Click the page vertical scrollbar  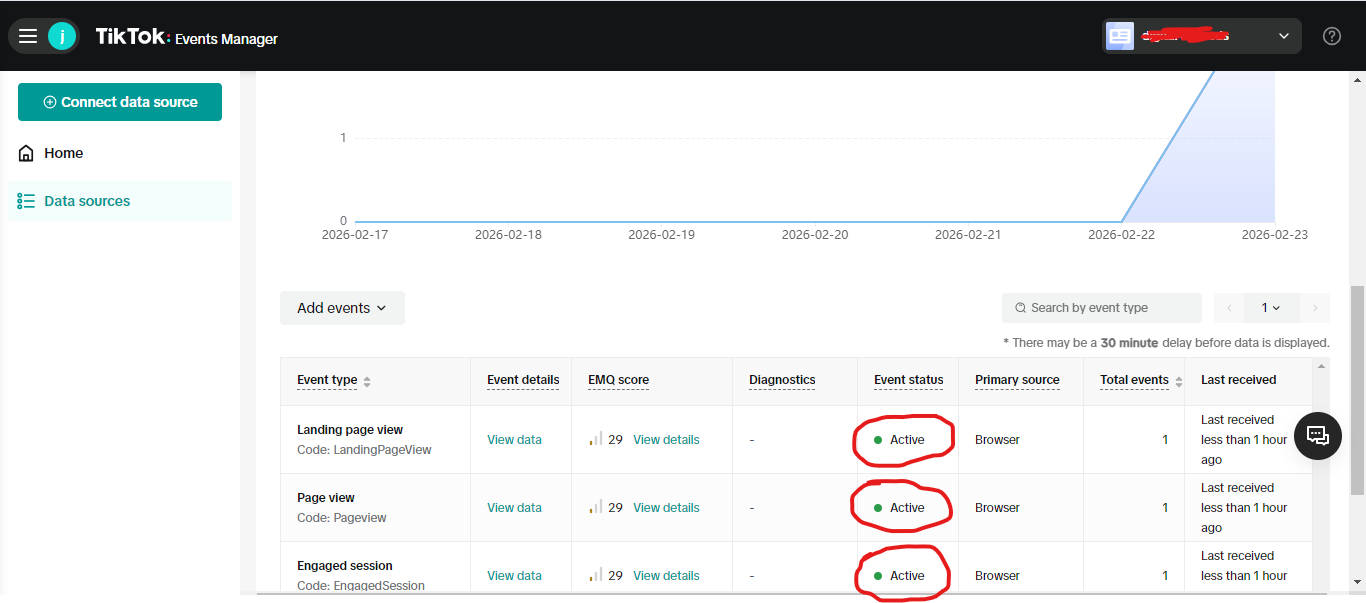[1357, 390]
